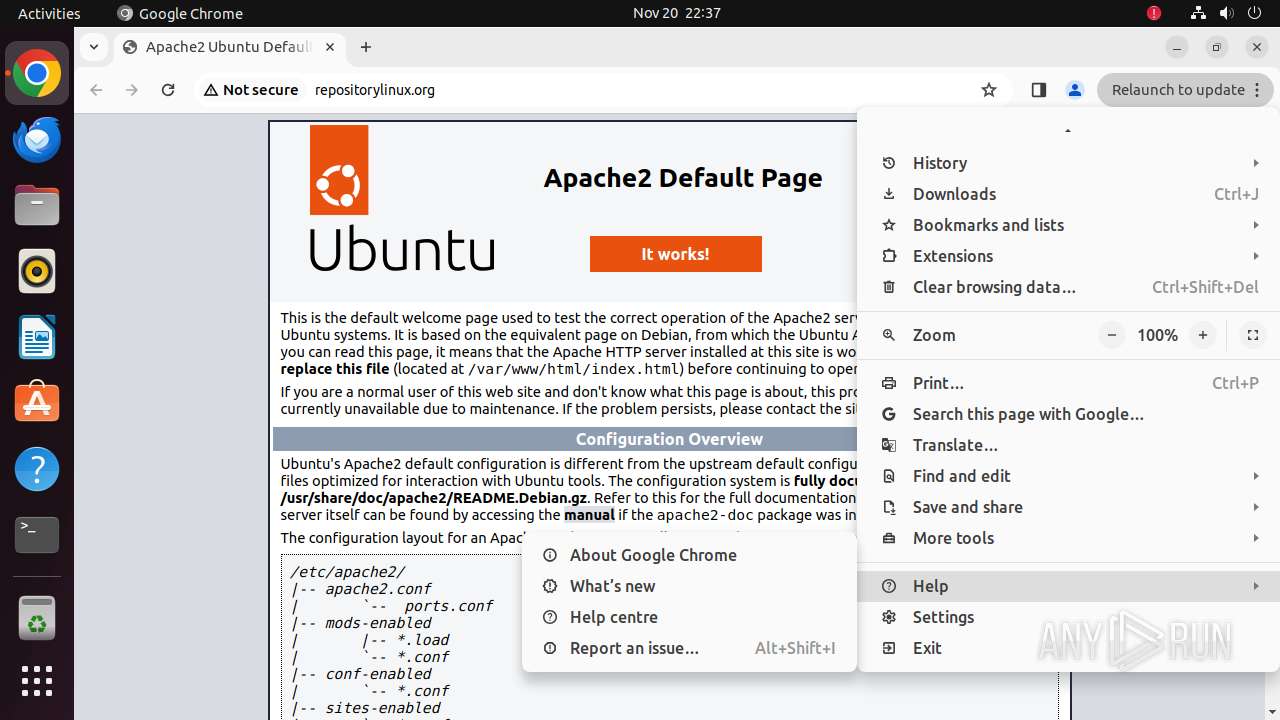This screenshot has width=1280, height=720.
Task: Click Google Chrome icon in dock
Action: 37,74
